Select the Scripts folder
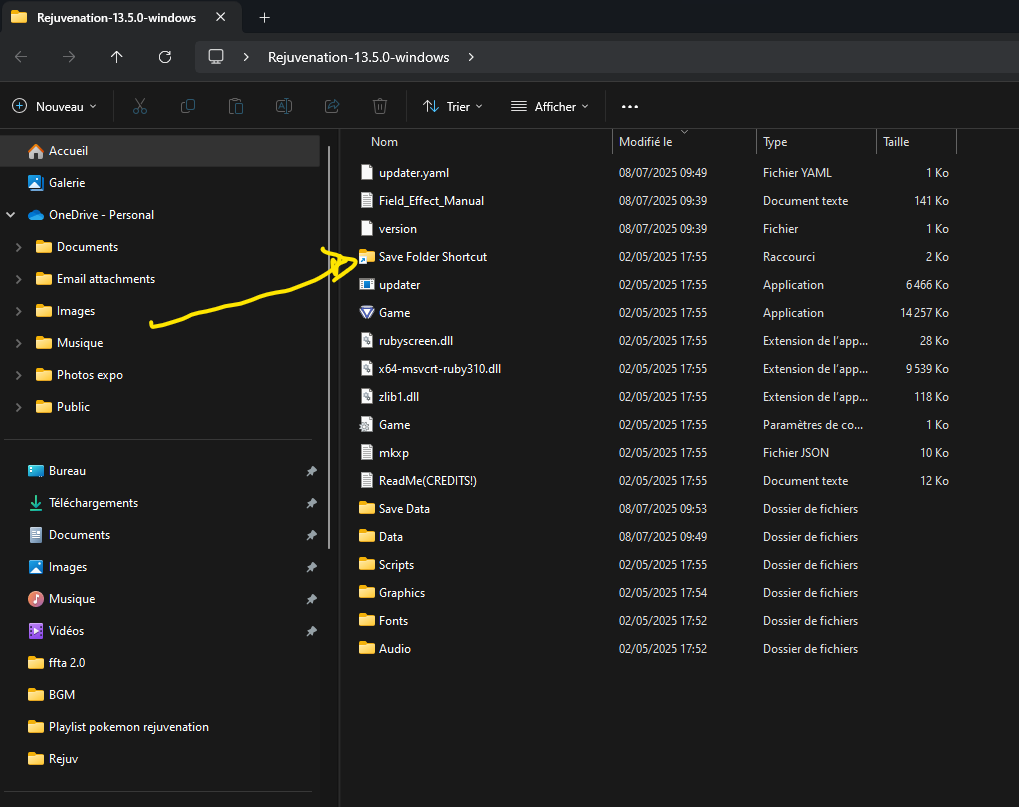The height and width of the screenshot is (807, 1019). click(x=396, y=565)
